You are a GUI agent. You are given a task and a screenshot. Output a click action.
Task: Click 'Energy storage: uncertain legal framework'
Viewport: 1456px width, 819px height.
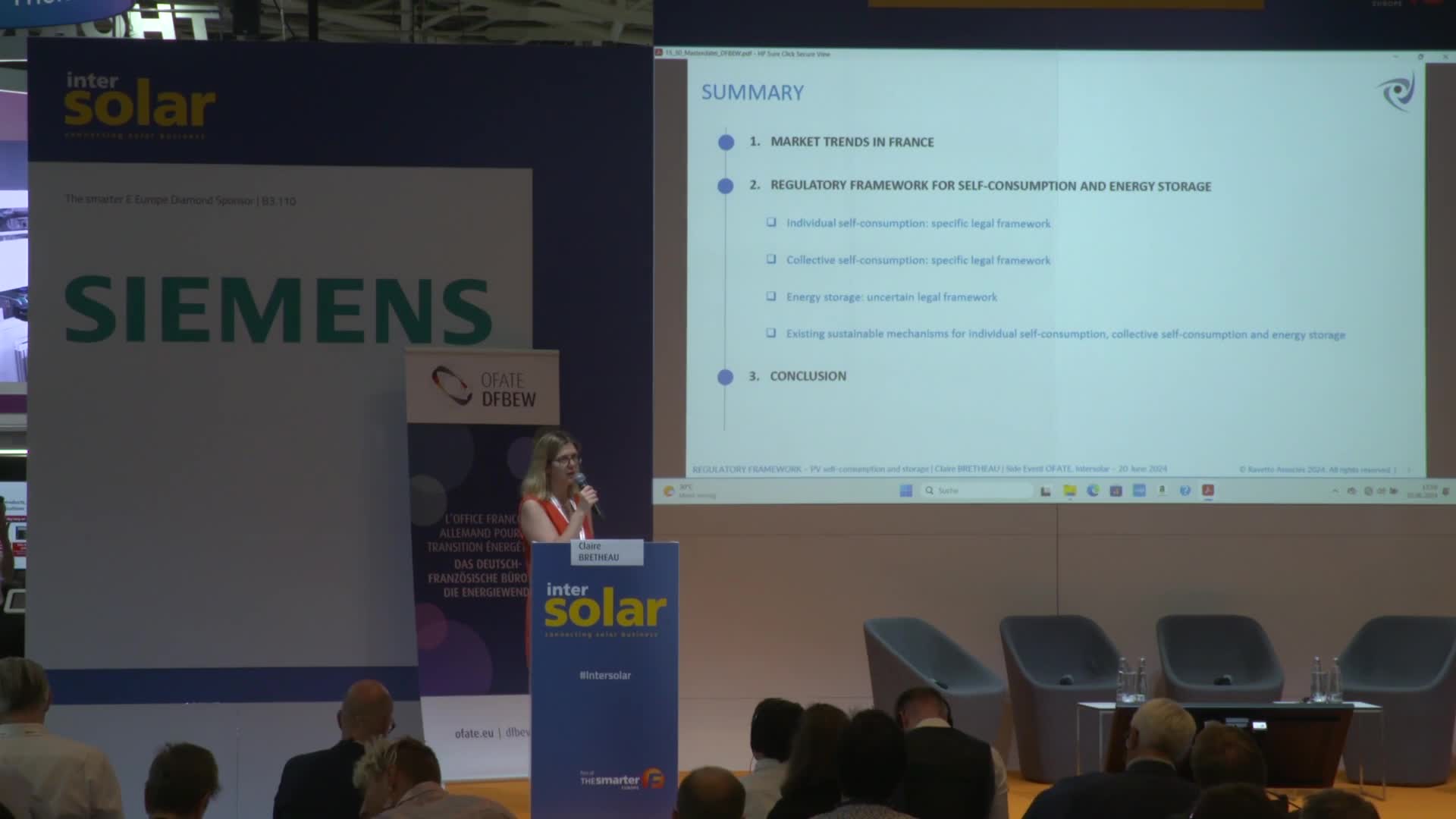(892, 297)
